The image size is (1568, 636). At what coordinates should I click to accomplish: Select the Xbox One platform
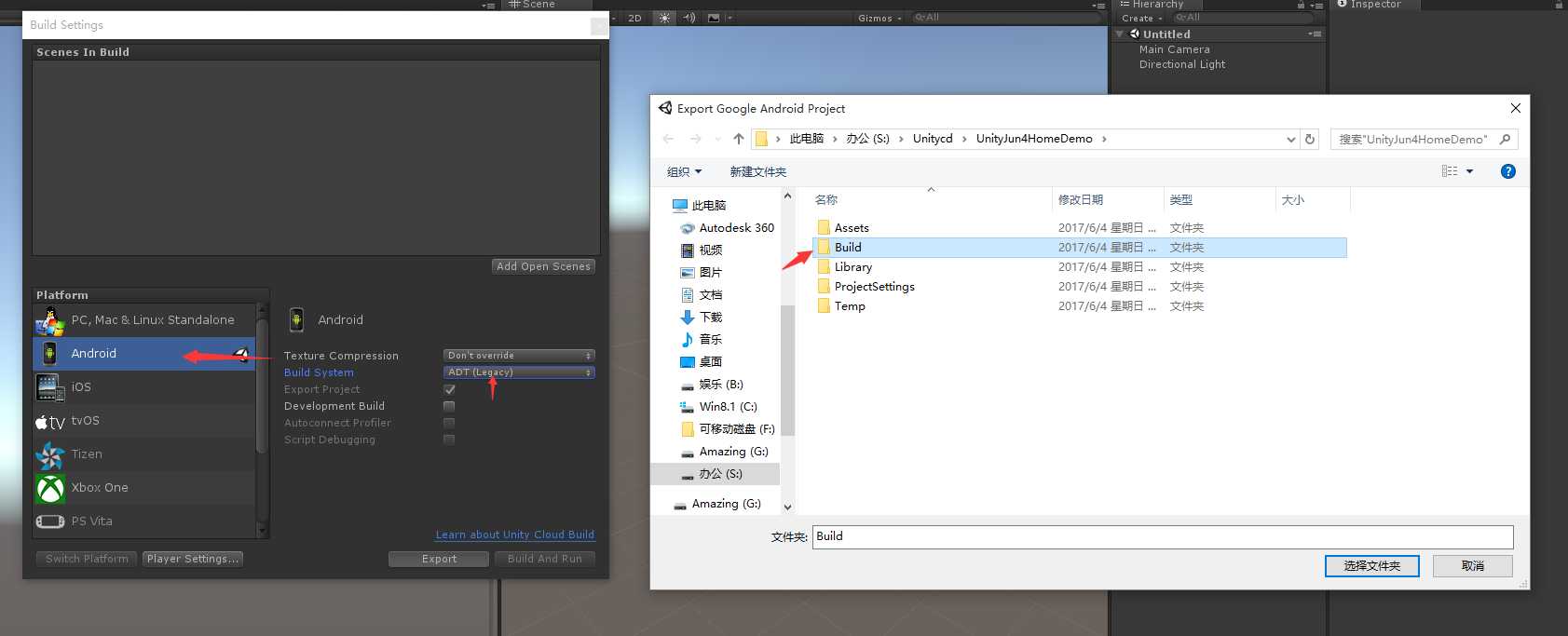(x=144, y=487)
